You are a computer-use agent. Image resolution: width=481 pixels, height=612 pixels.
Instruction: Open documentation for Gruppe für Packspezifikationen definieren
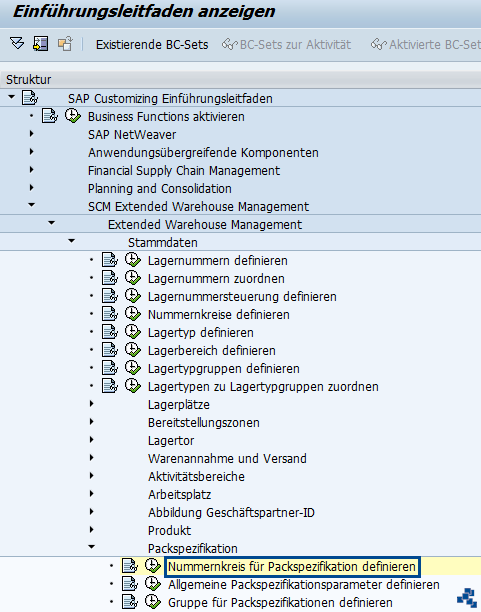[130, 601]
